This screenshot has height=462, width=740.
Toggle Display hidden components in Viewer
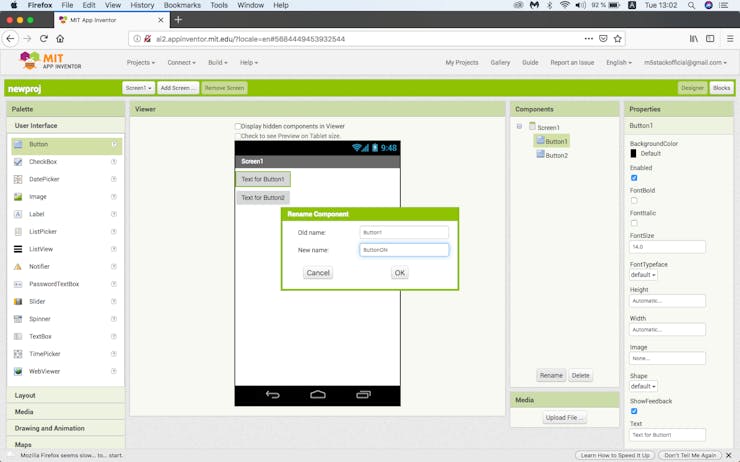tap(238, 126)
